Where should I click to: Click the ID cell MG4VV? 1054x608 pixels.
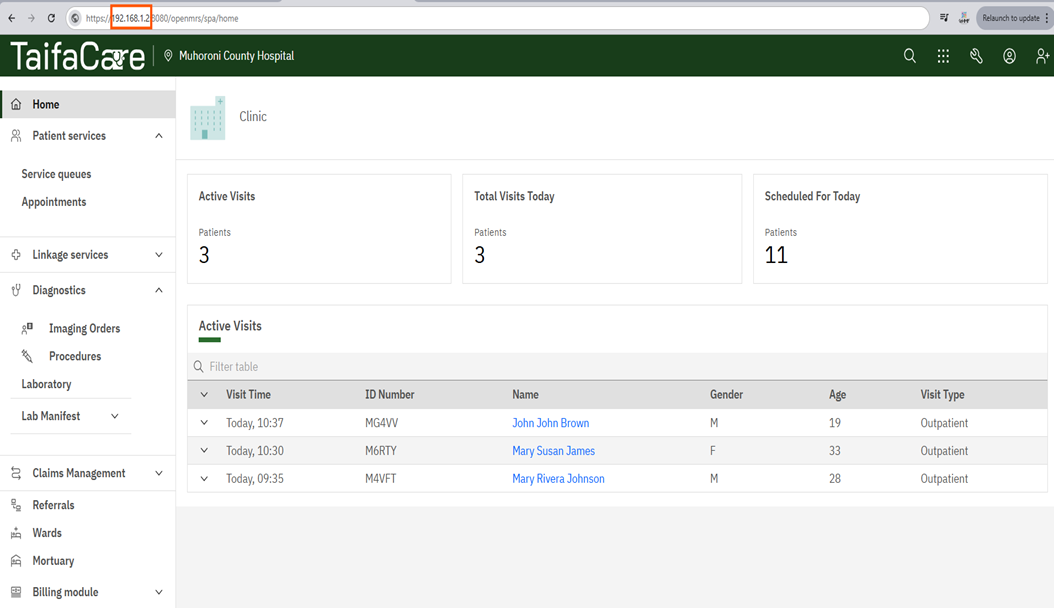point(382,423)
